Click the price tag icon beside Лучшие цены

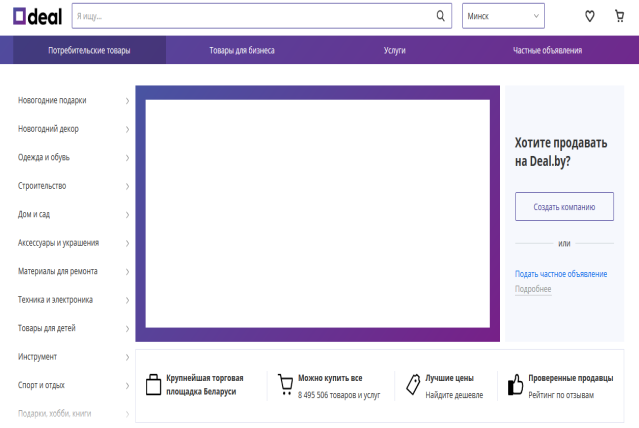coord(413,384)
